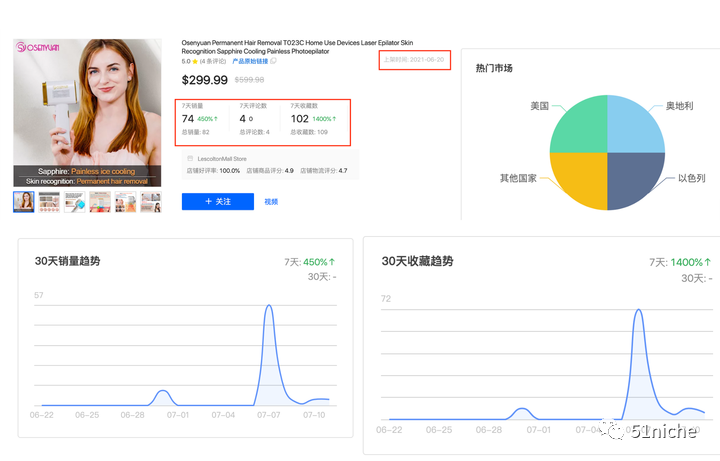The width and height of the screenshot is (720, 461).
Task: Click the 总销量: 82 text
Action: pos(196,132)
